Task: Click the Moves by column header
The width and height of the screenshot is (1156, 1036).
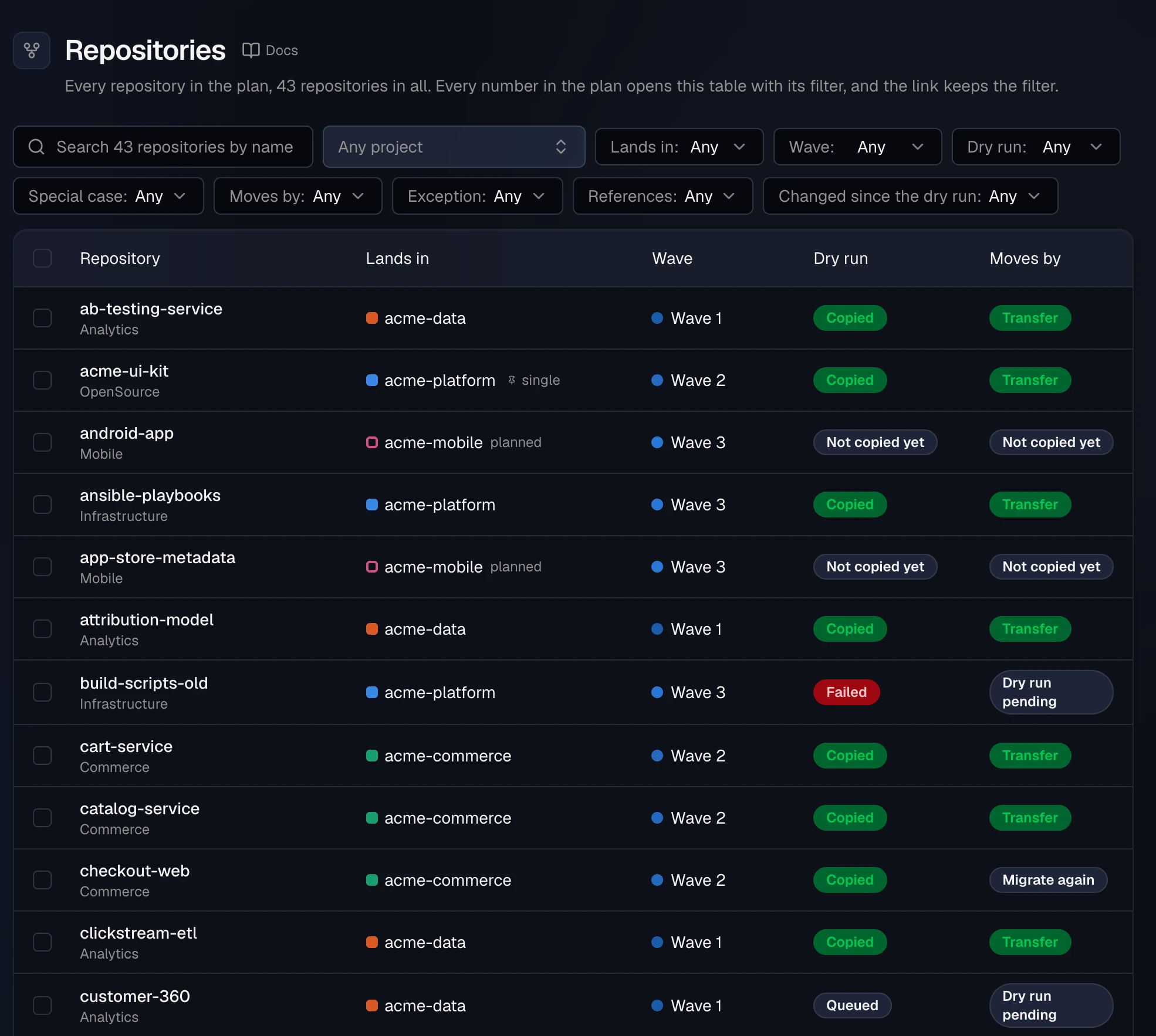Action: coord(1025,258)
